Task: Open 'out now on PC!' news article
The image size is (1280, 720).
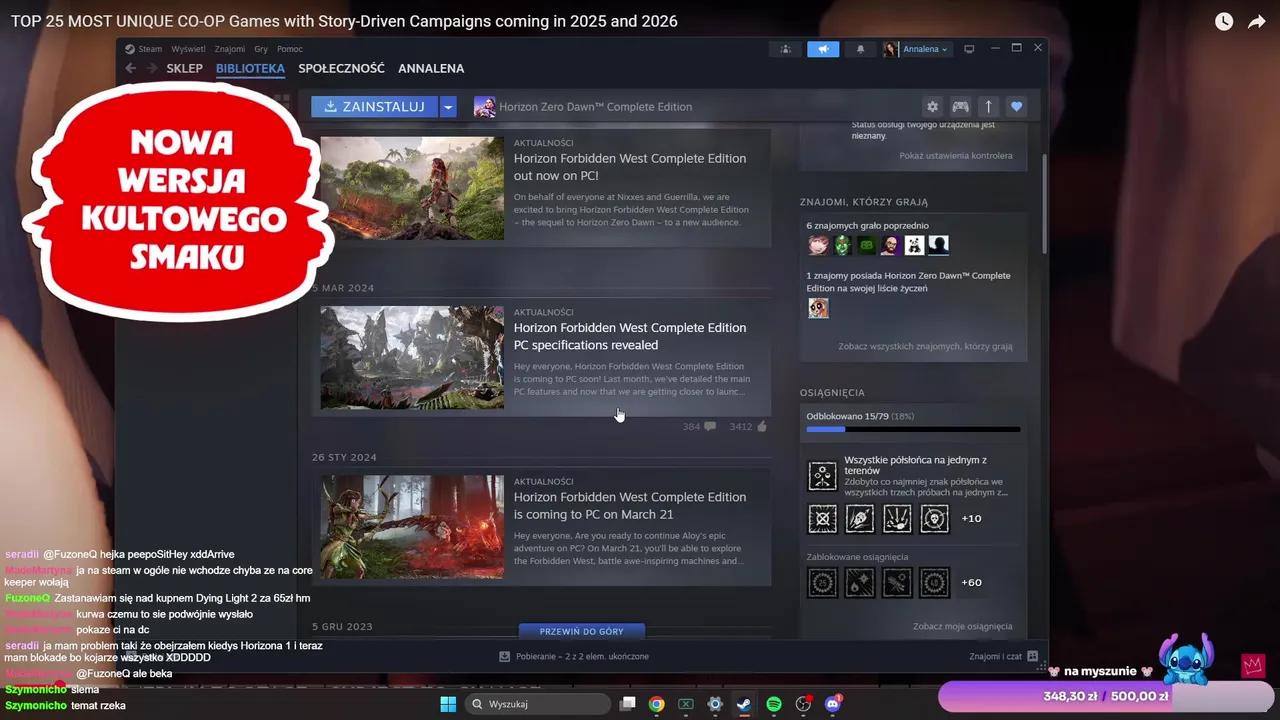Action: tap(630, 167)
